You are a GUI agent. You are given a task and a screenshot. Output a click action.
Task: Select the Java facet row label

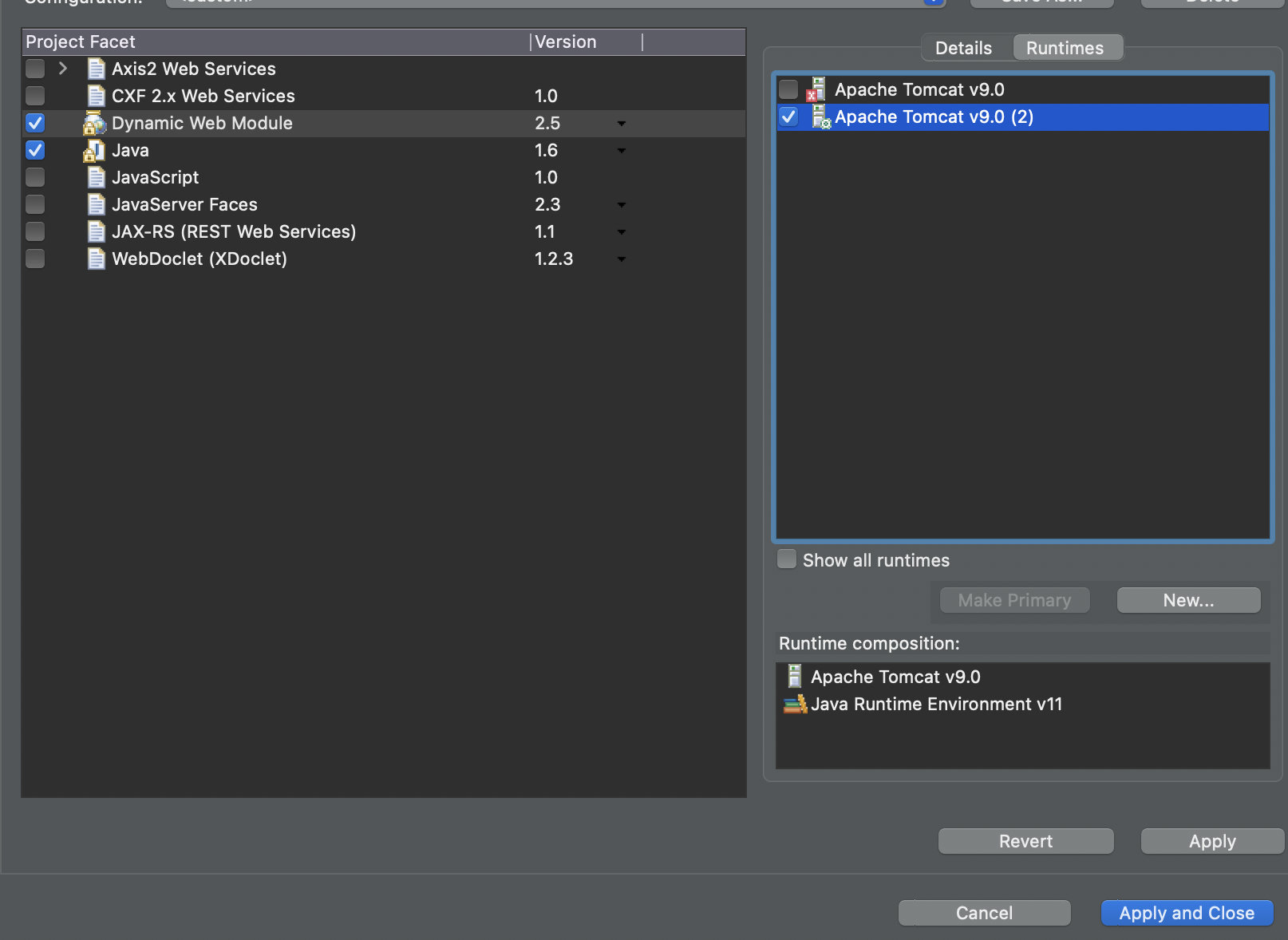[130, 150]
